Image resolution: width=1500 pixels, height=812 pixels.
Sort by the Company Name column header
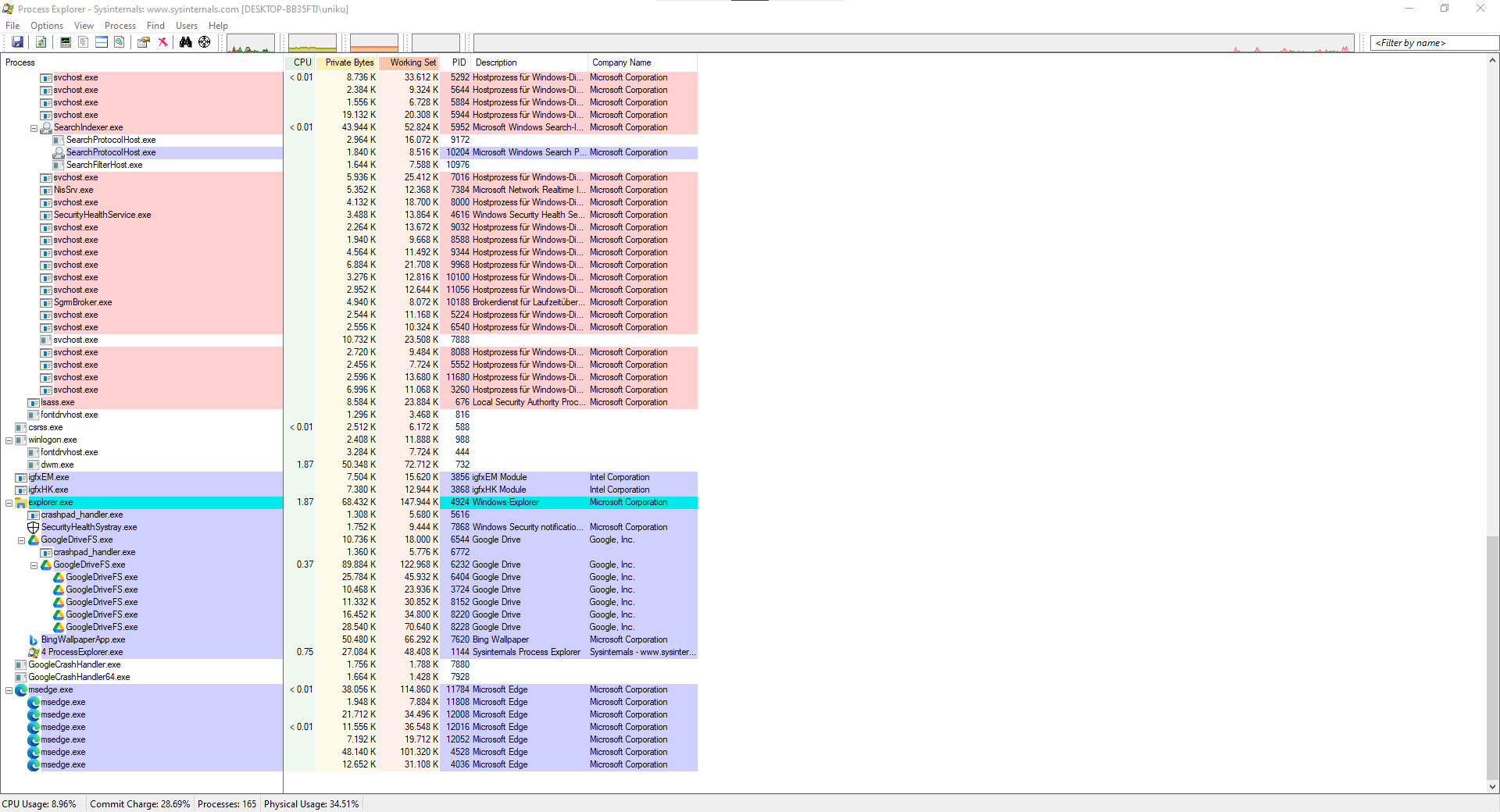point(642,62)
